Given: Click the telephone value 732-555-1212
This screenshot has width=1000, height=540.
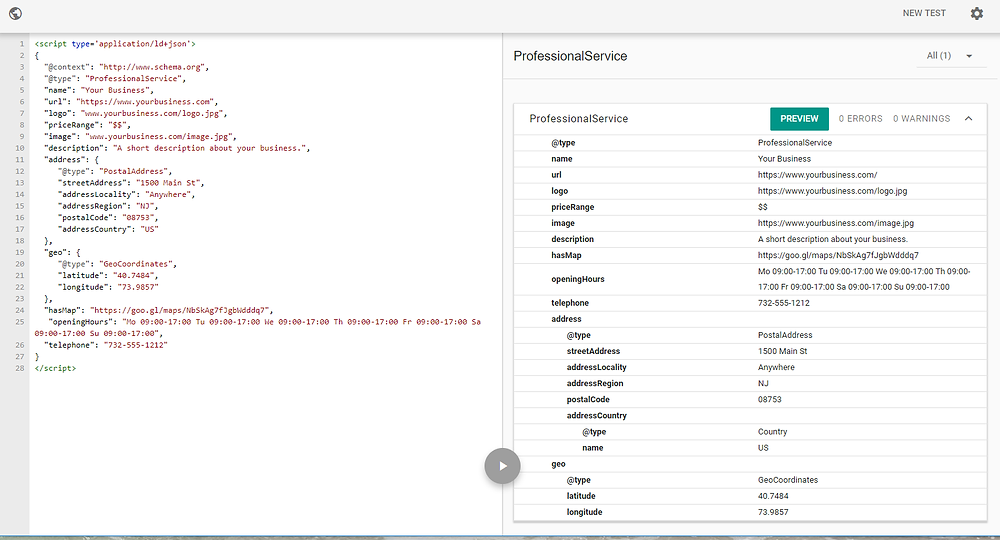Looking at the screenshot, I should 783,303.
